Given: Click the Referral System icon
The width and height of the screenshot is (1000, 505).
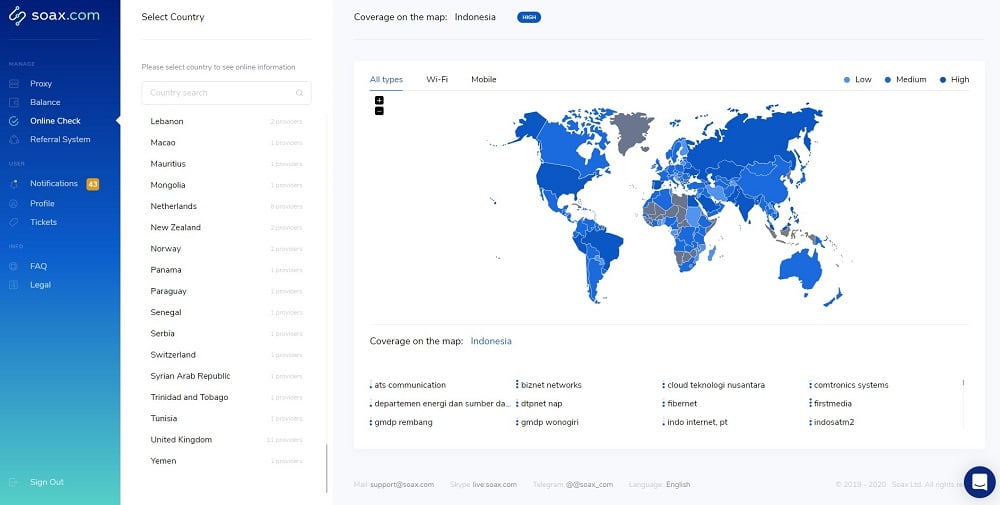Looking at the screenshot, I should [x=14, y=140].
